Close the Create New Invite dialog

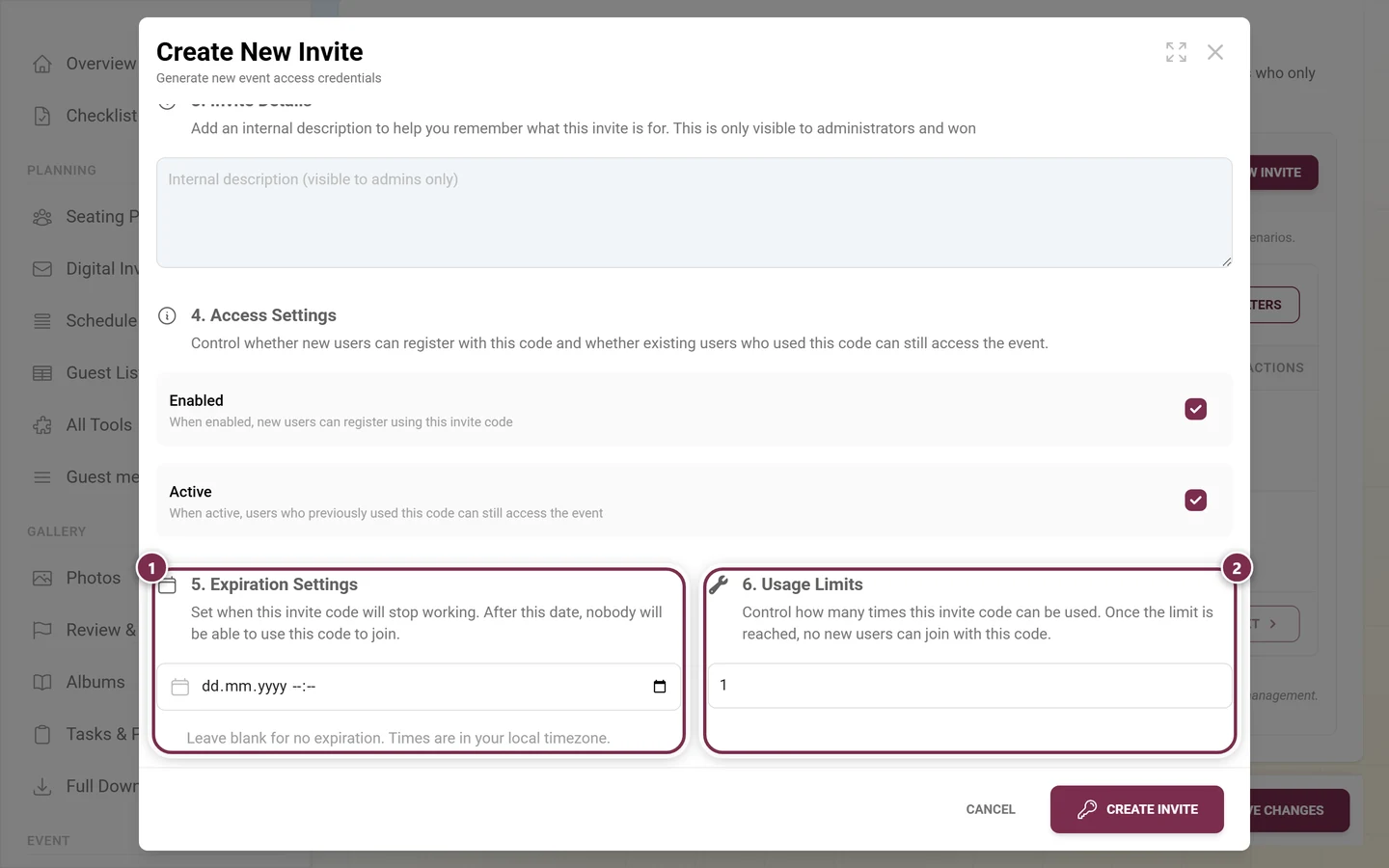(1215, 52)
